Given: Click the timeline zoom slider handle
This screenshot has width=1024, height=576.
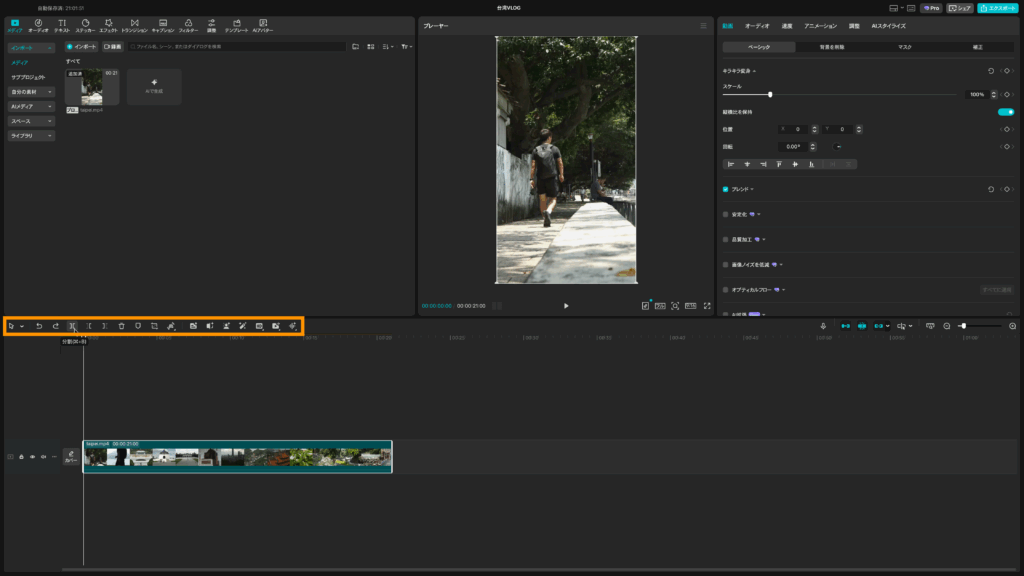Looking at the screenshot, I should point(963,326).
